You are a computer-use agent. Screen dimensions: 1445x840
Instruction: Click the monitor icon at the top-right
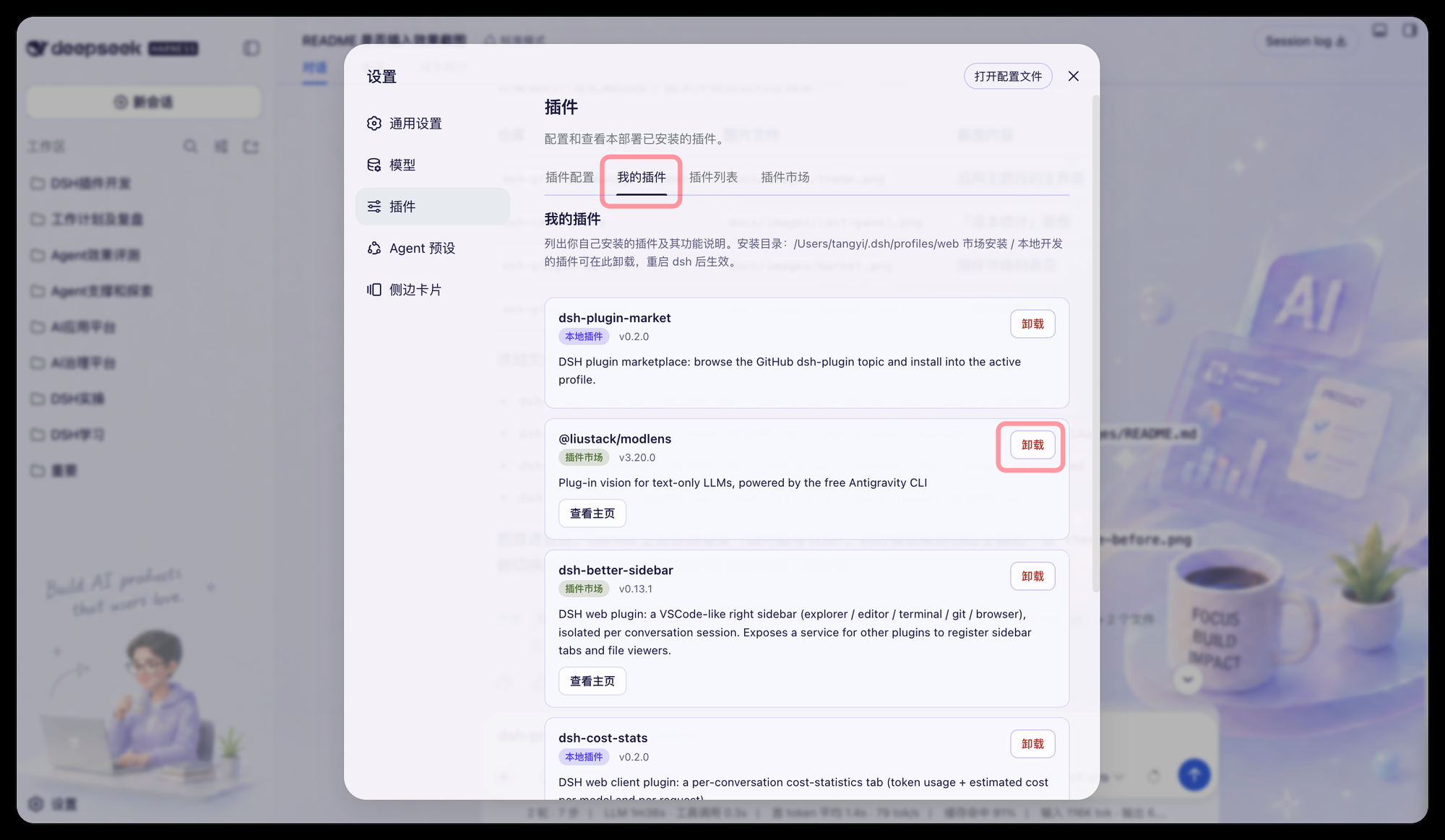tap(1380, 30)
